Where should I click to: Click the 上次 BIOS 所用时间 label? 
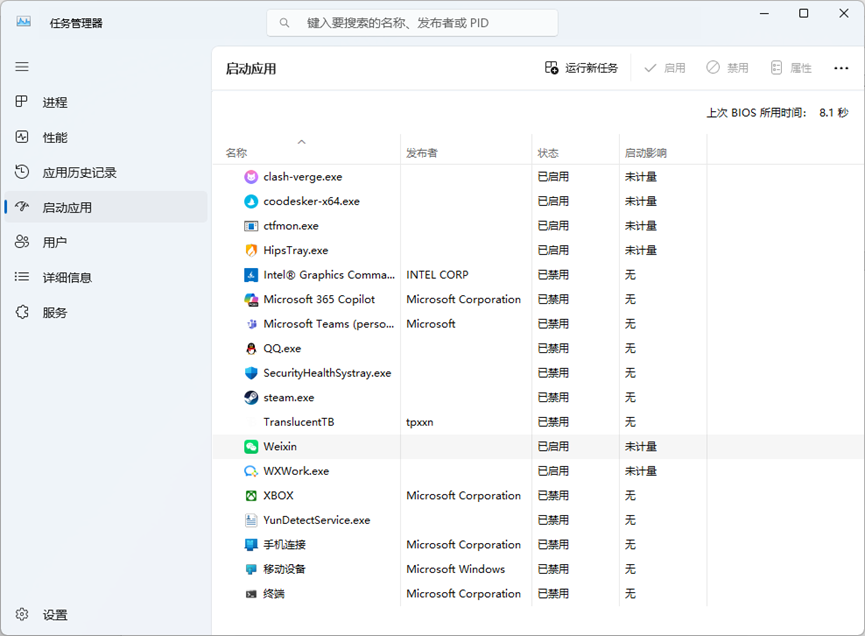pos(756,113)
